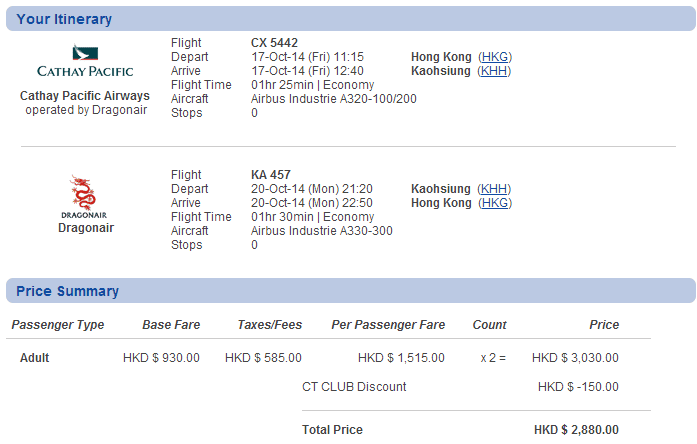The image size is (697, 444).
Task: Click flight number KA 457
Action: coord(271,175)
